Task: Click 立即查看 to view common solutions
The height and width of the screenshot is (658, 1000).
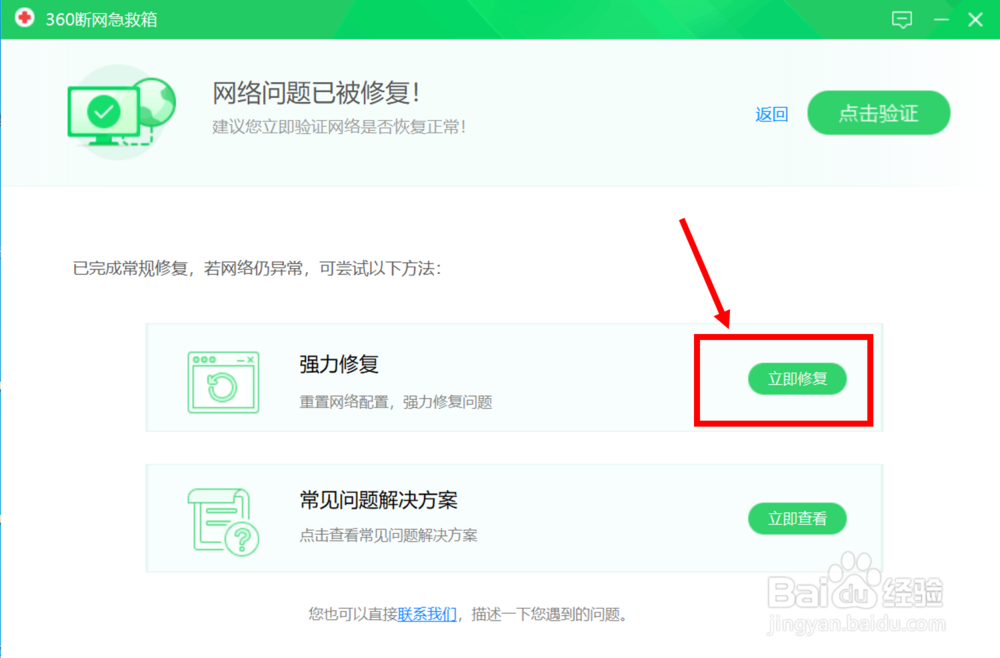Action: [x=797, y=519]
